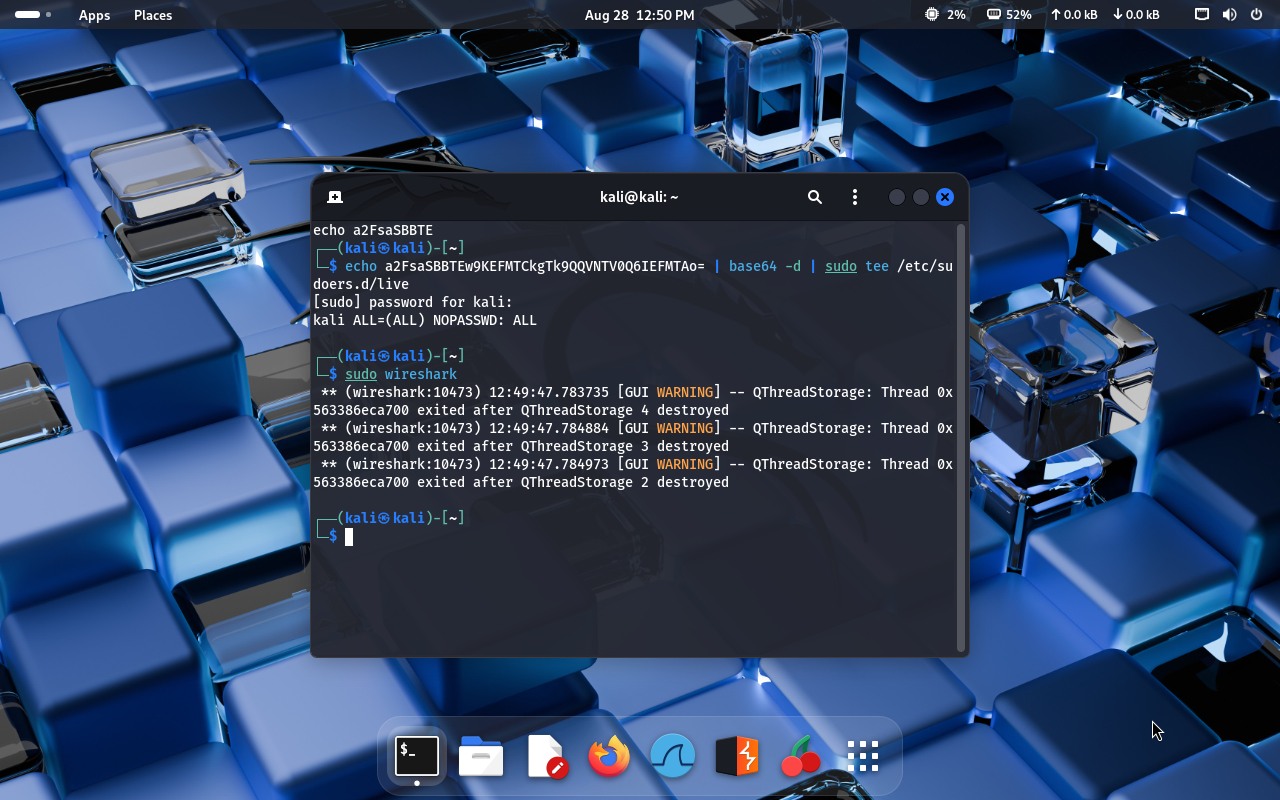
Task: Check the 52% memory indicator
Action: [x=1009, y=15]
